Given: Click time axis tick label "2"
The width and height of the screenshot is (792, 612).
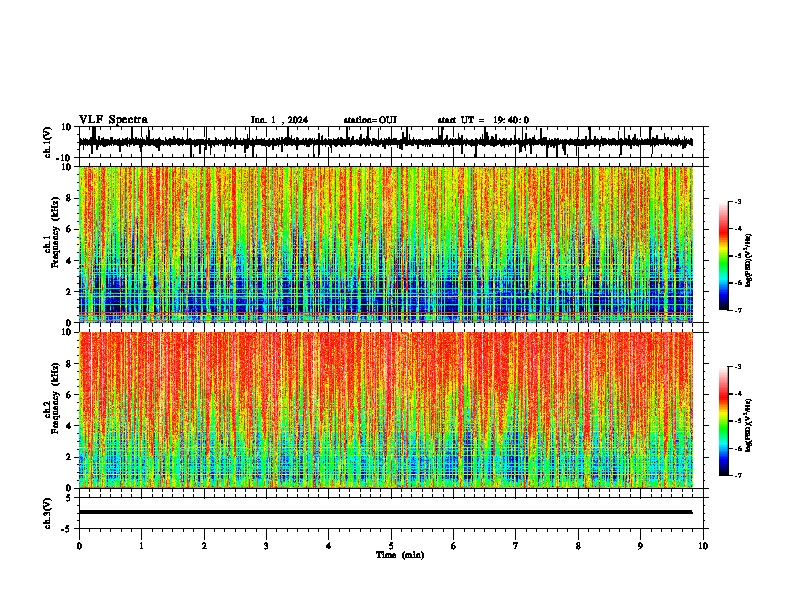Looking at the screenshot, I should pos(204,546).
